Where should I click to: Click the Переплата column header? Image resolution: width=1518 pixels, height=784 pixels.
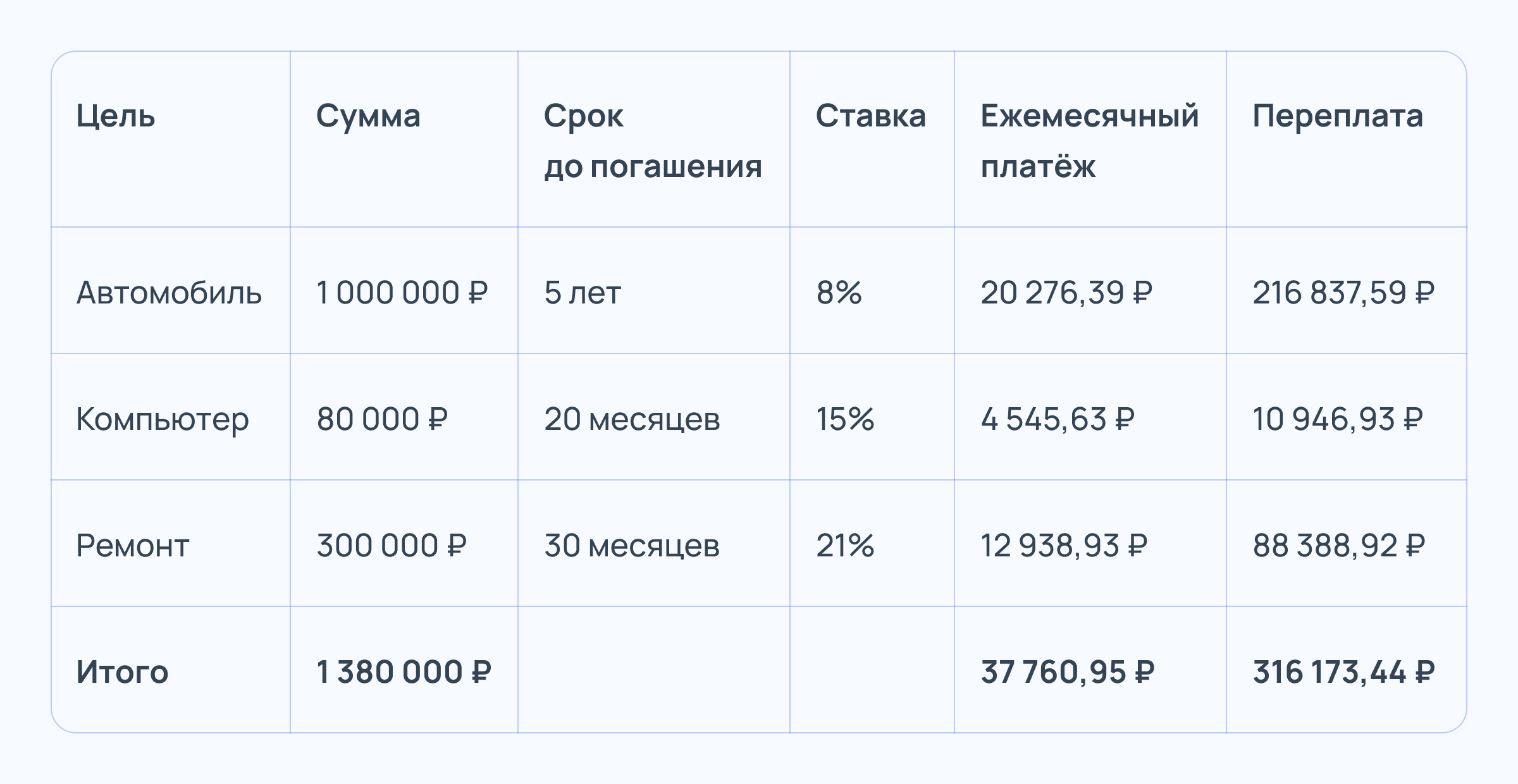pyautogui.click(x=1338, y=116)
